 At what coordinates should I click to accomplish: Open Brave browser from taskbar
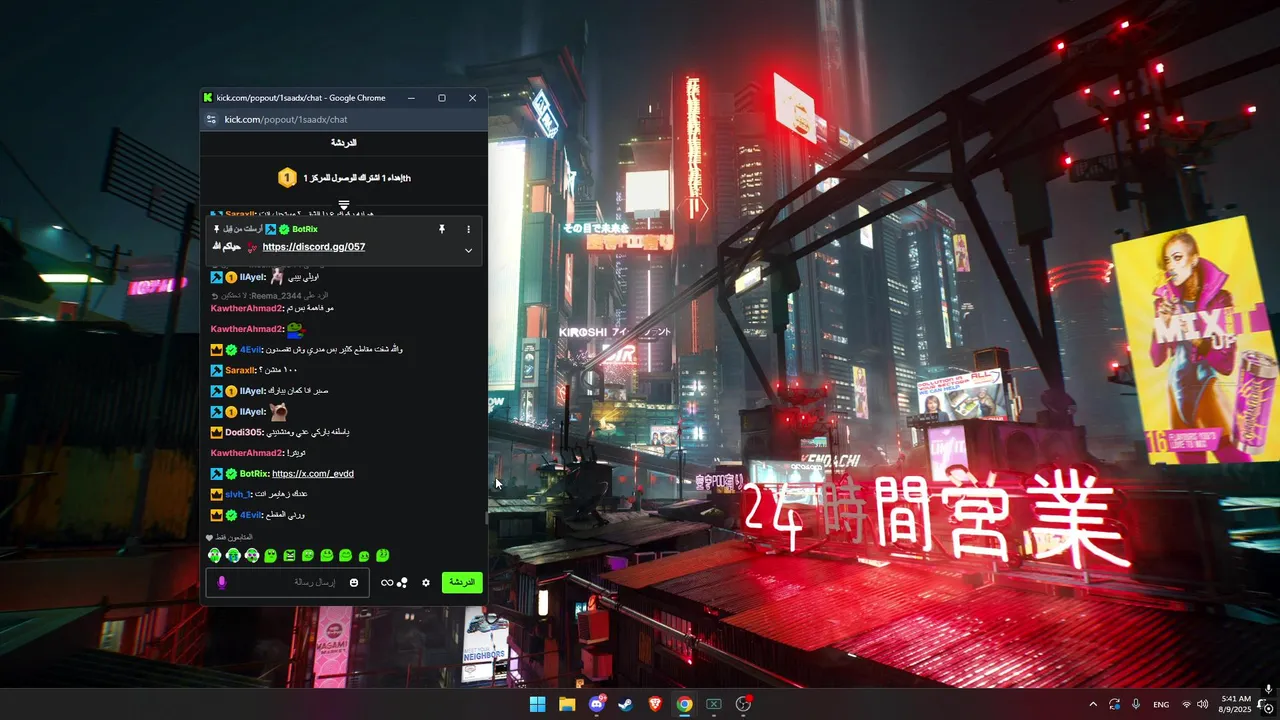(655, 704)
